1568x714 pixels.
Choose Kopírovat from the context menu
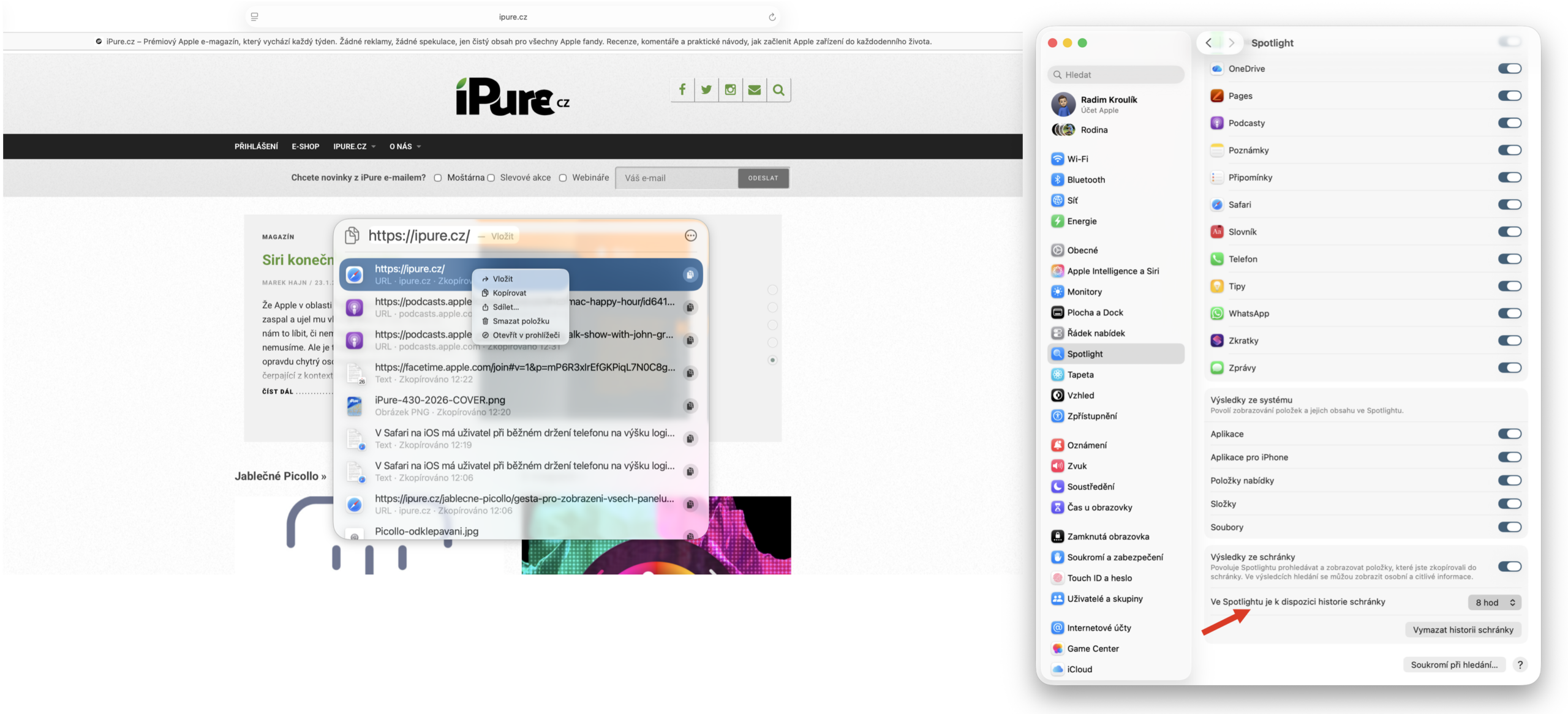pos(509,293)
